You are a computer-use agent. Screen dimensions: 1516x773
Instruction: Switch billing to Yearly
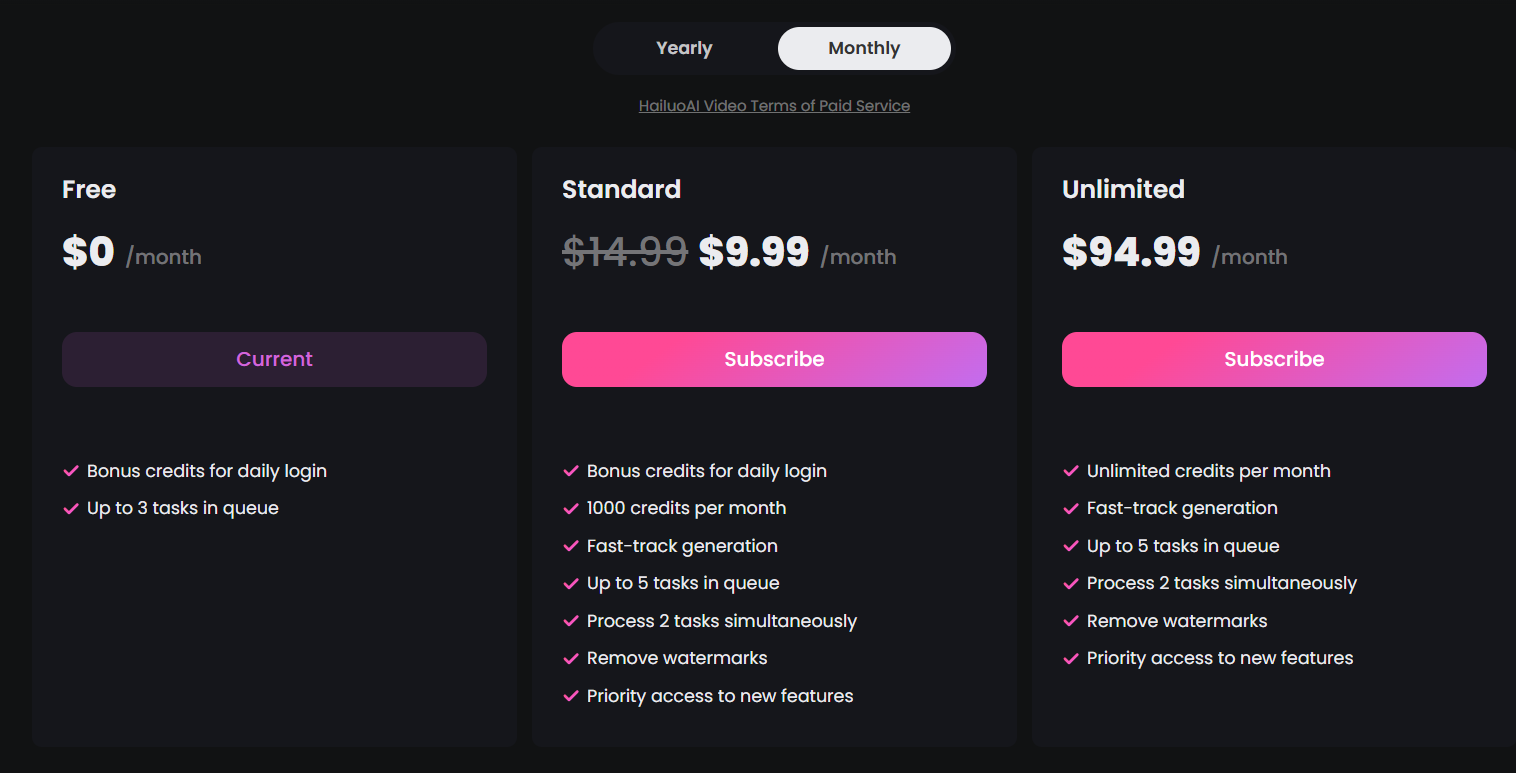click(x=684, y=48)
